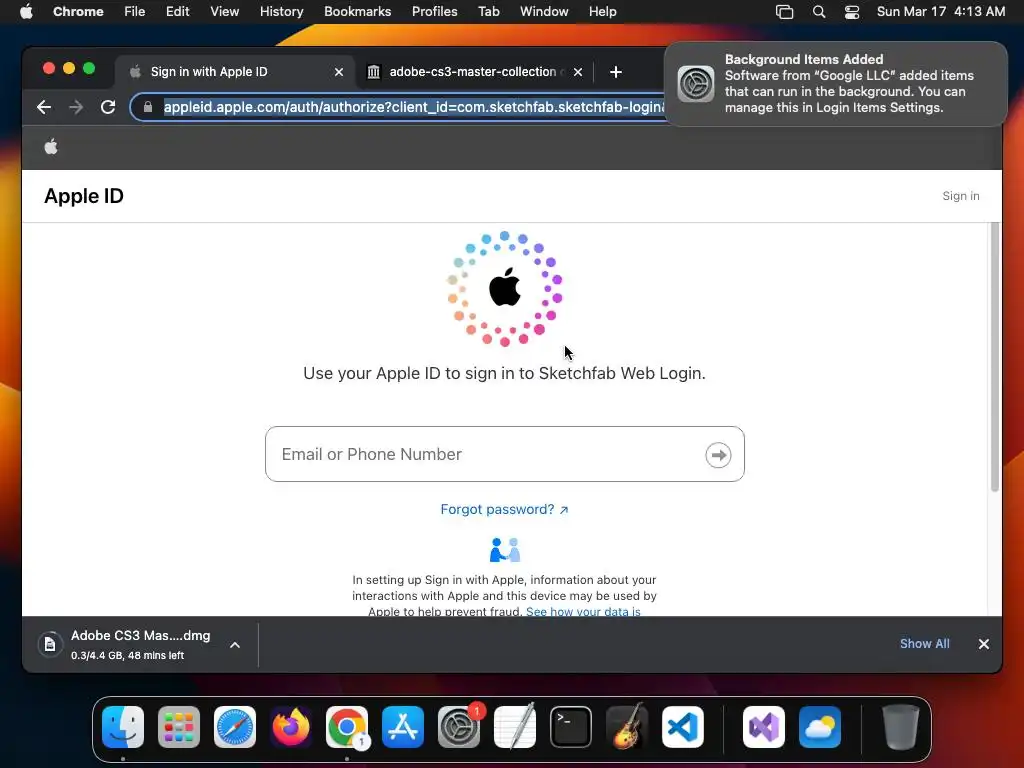Launch Firefox from the Dock

[x=291, y=727]
